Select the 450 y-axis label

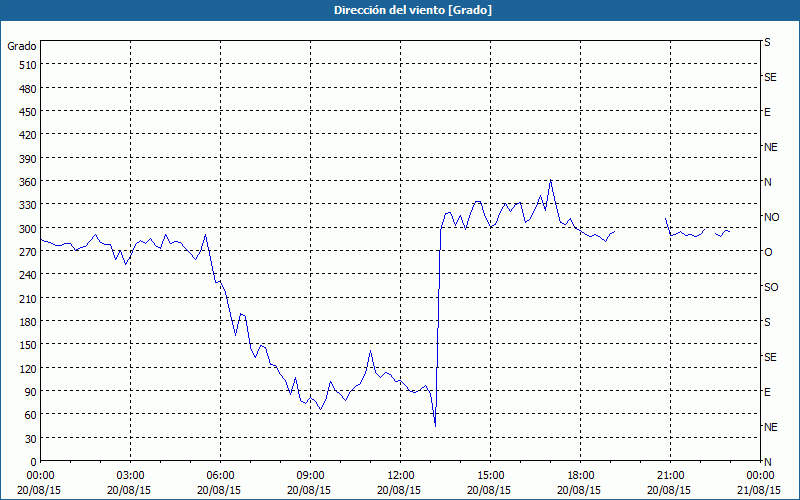[x=28, y=112]
